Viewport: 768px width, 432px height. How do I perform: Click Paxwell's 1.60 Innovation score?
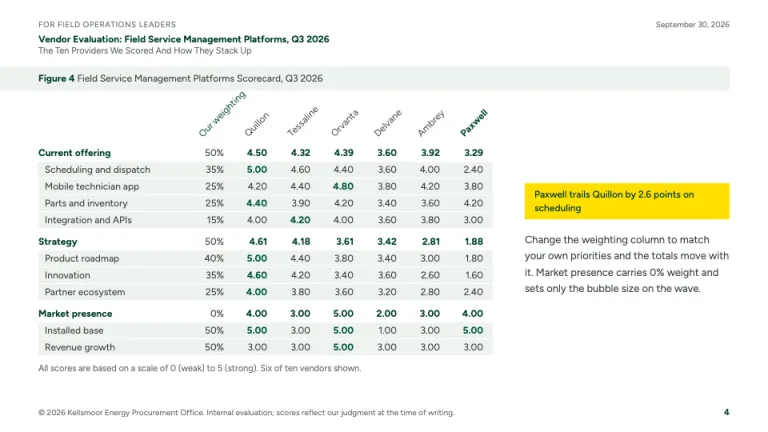(x=474, y=275)
